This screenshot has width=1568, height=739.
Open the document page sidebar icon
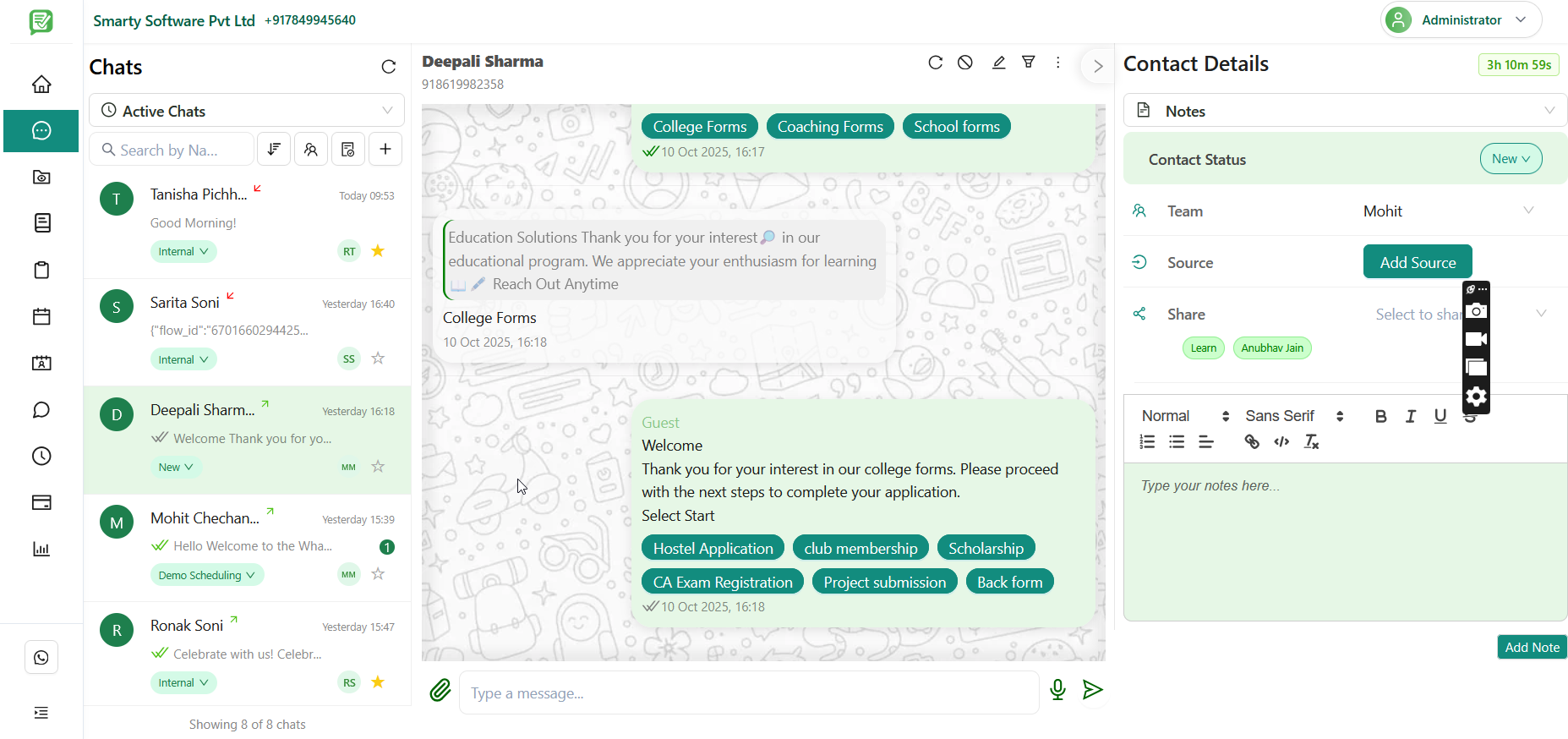[41, 222]
